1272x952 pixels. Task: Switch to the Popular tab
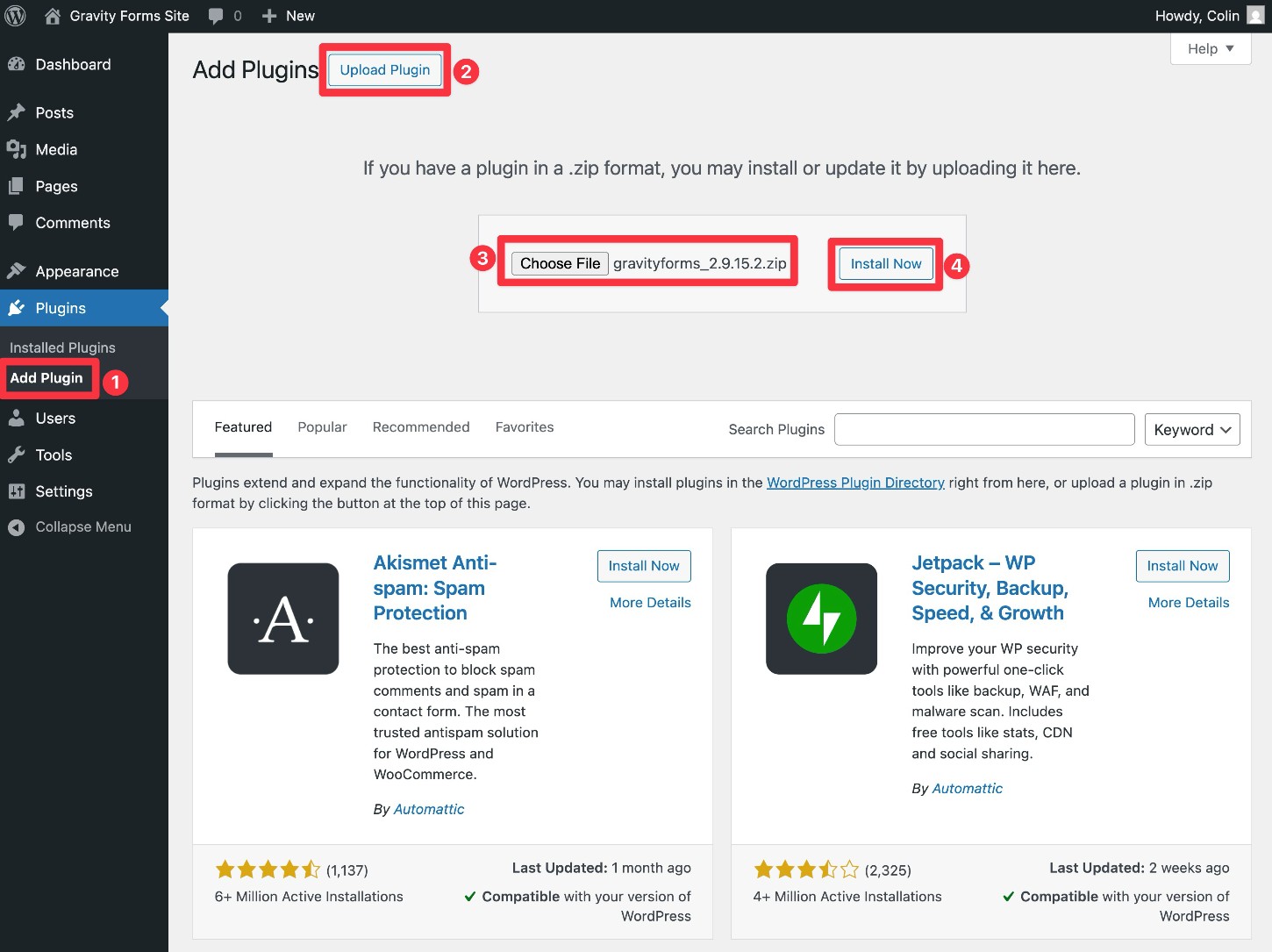(322, 427)
